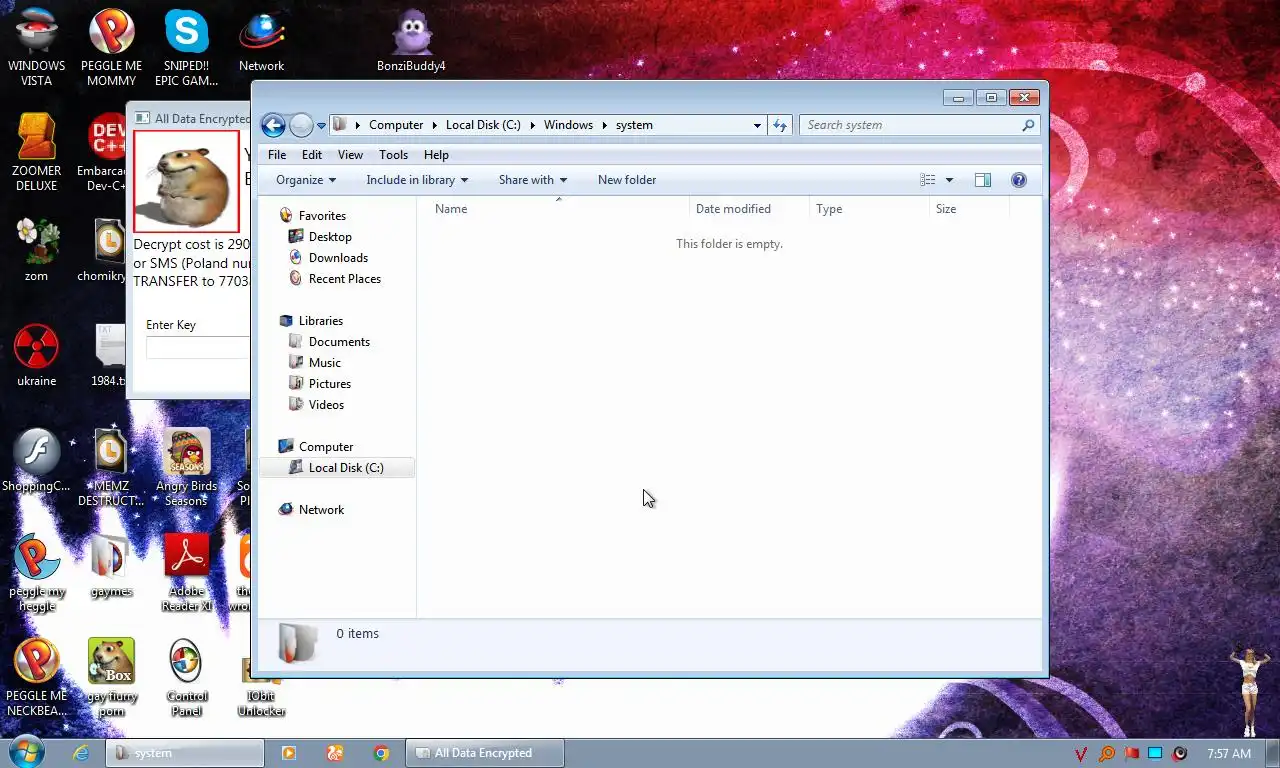1280x768 pixels.
Task: Open the Music library in navigation pane
Action: (324, 363)
